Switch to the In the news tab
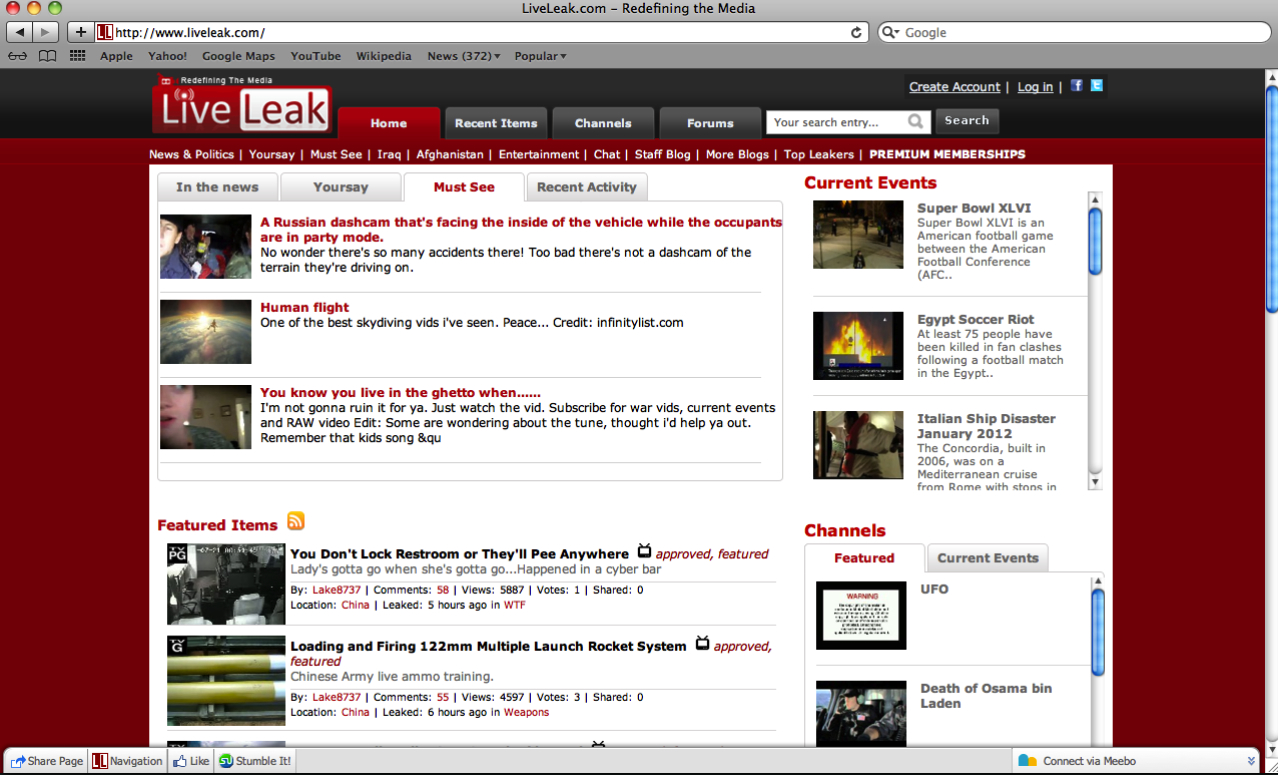This screenshot has width=1278, height=775. (x=217, y=187)
